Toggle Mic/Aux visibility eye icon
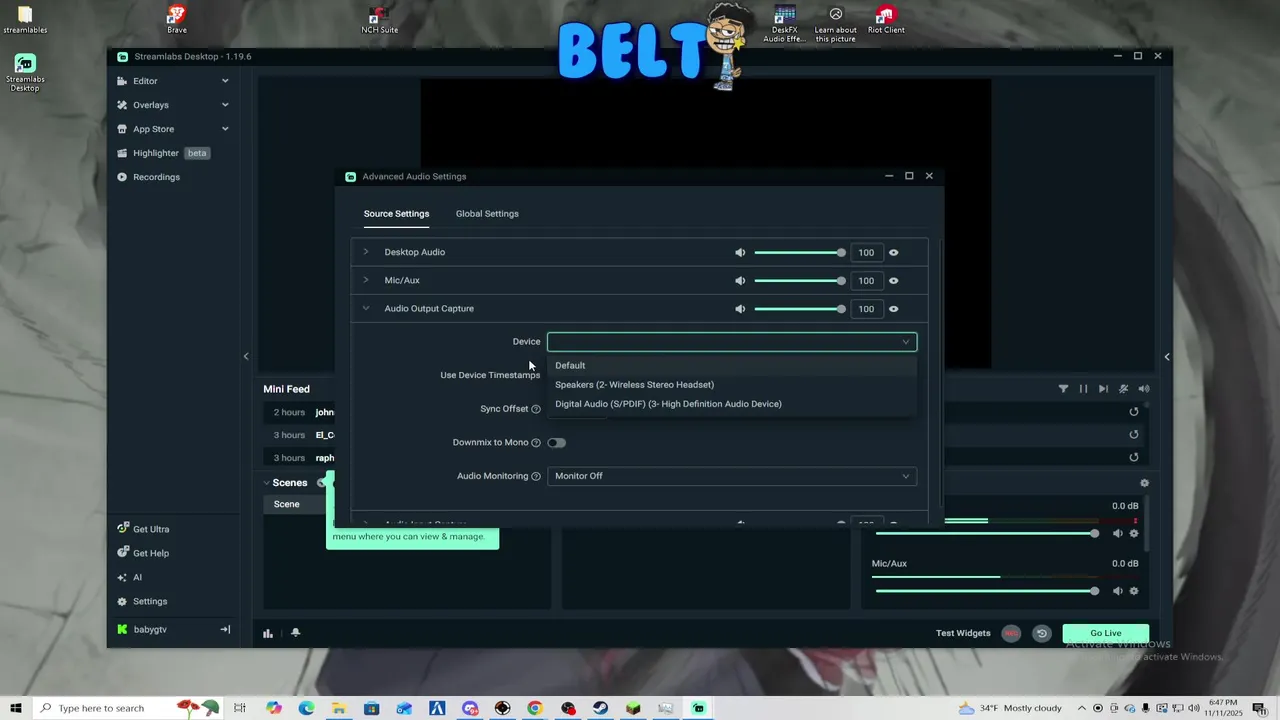1280x720 pixels. [x=894, y=281]
